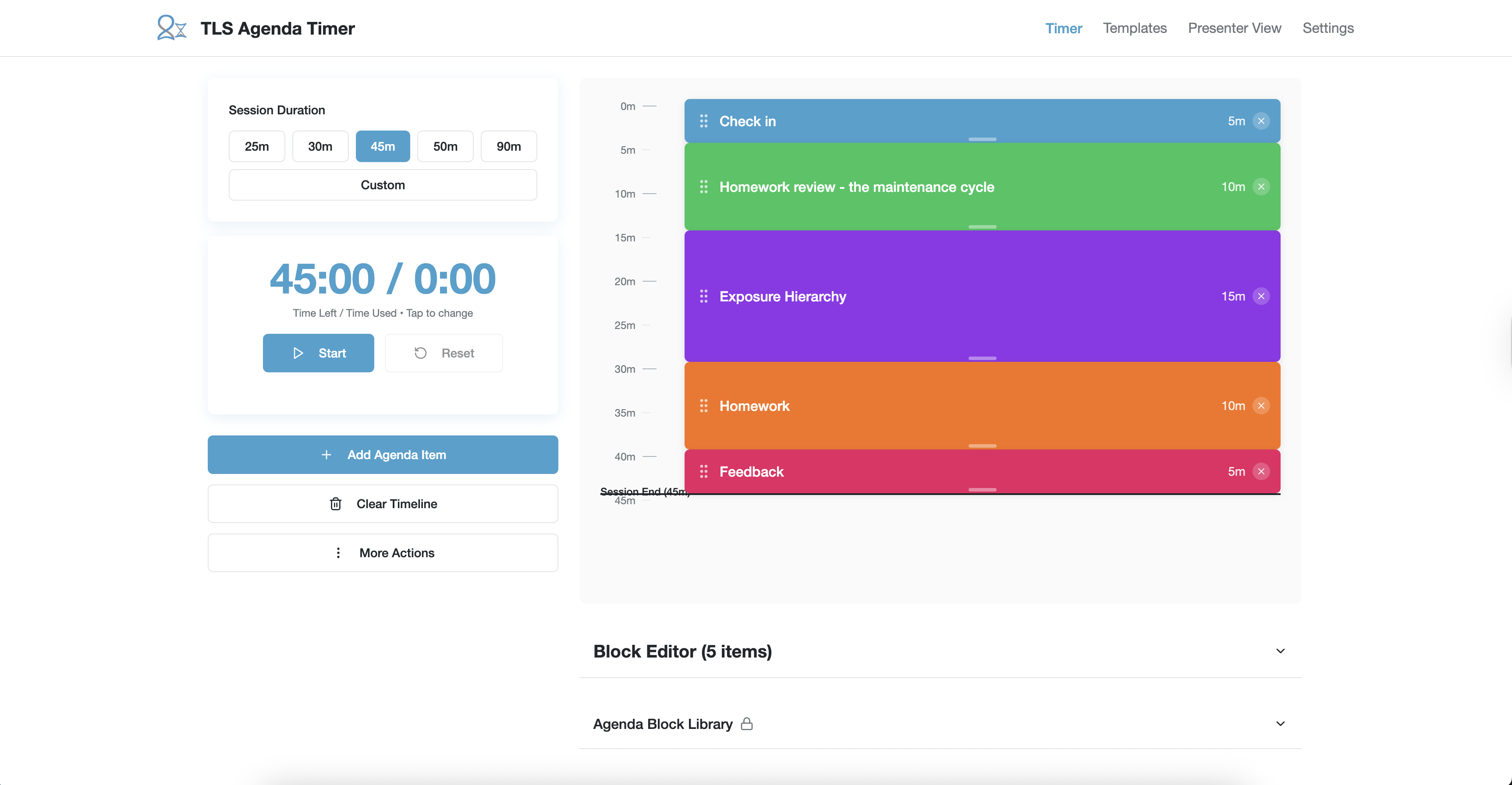Click the Check in block title
1512x785 pixels.
pyautogui.click(x=747, y=121)
